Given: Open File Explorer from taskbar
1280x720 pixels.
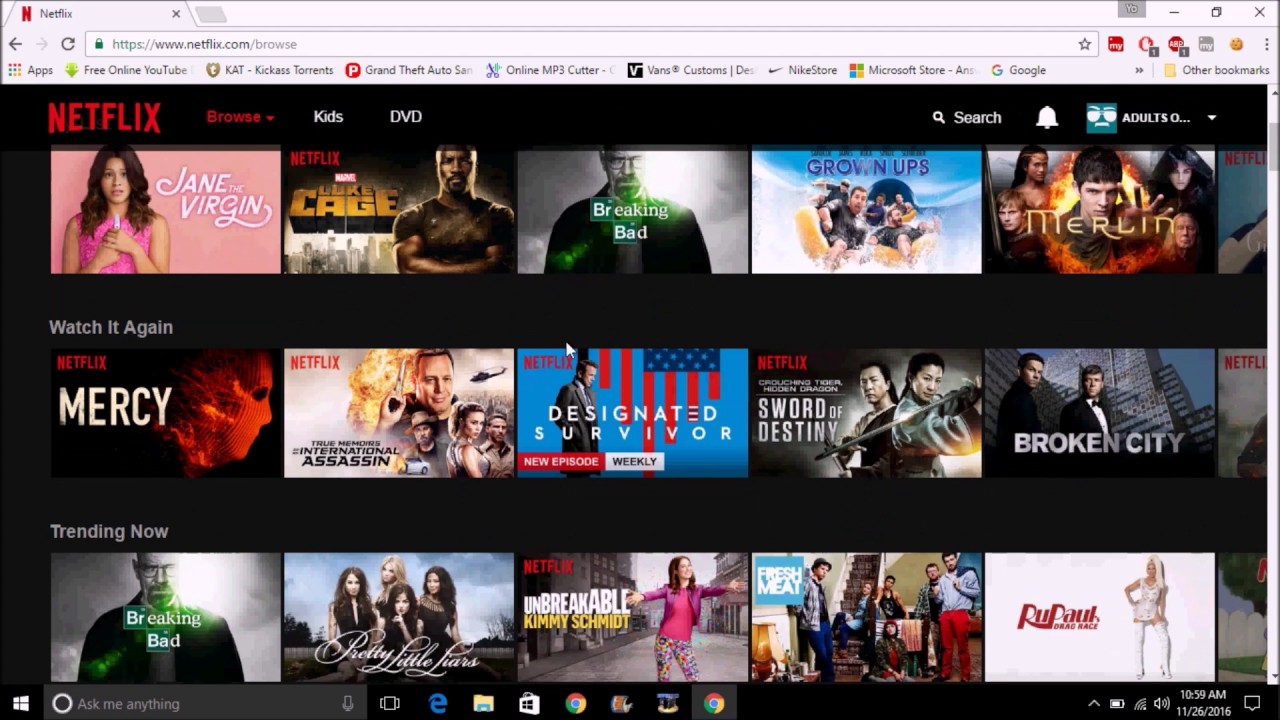Looking at the screenshot, I should click(x=484, y=704).
